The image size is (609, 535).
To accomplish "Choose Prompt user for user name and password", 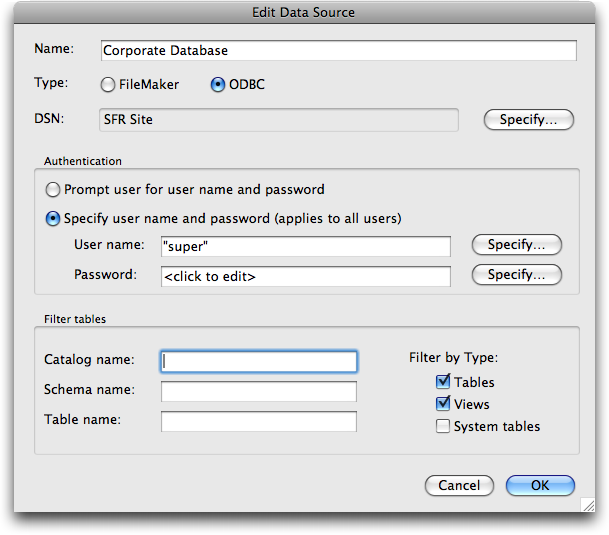I will tap(53, 190).
